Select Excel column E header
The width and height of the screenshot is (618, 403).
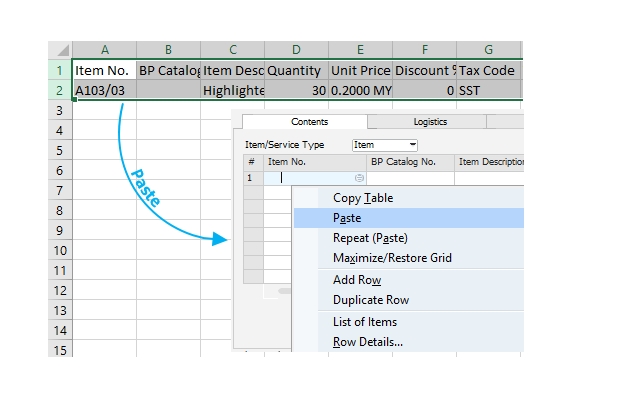coord(360,50)
